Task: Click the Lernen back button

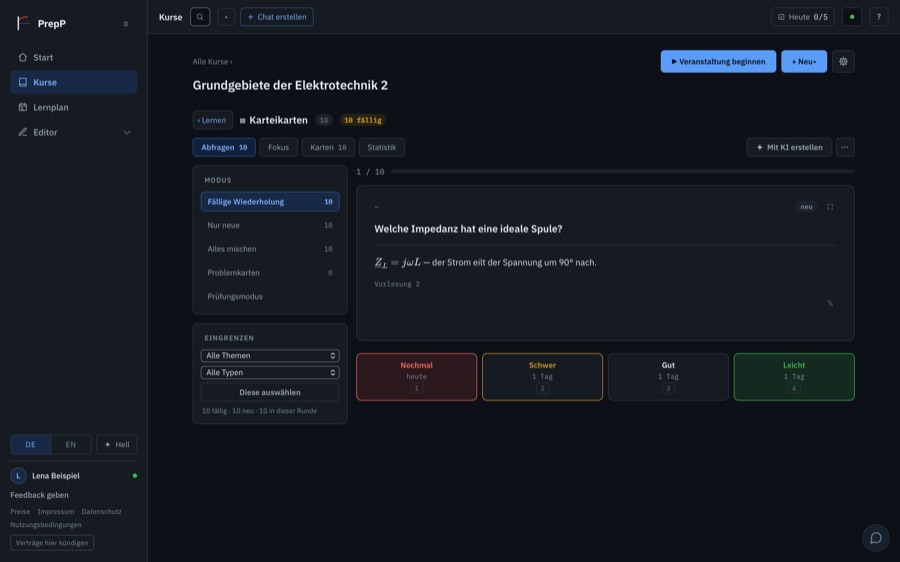Action: tap(212, 120)
